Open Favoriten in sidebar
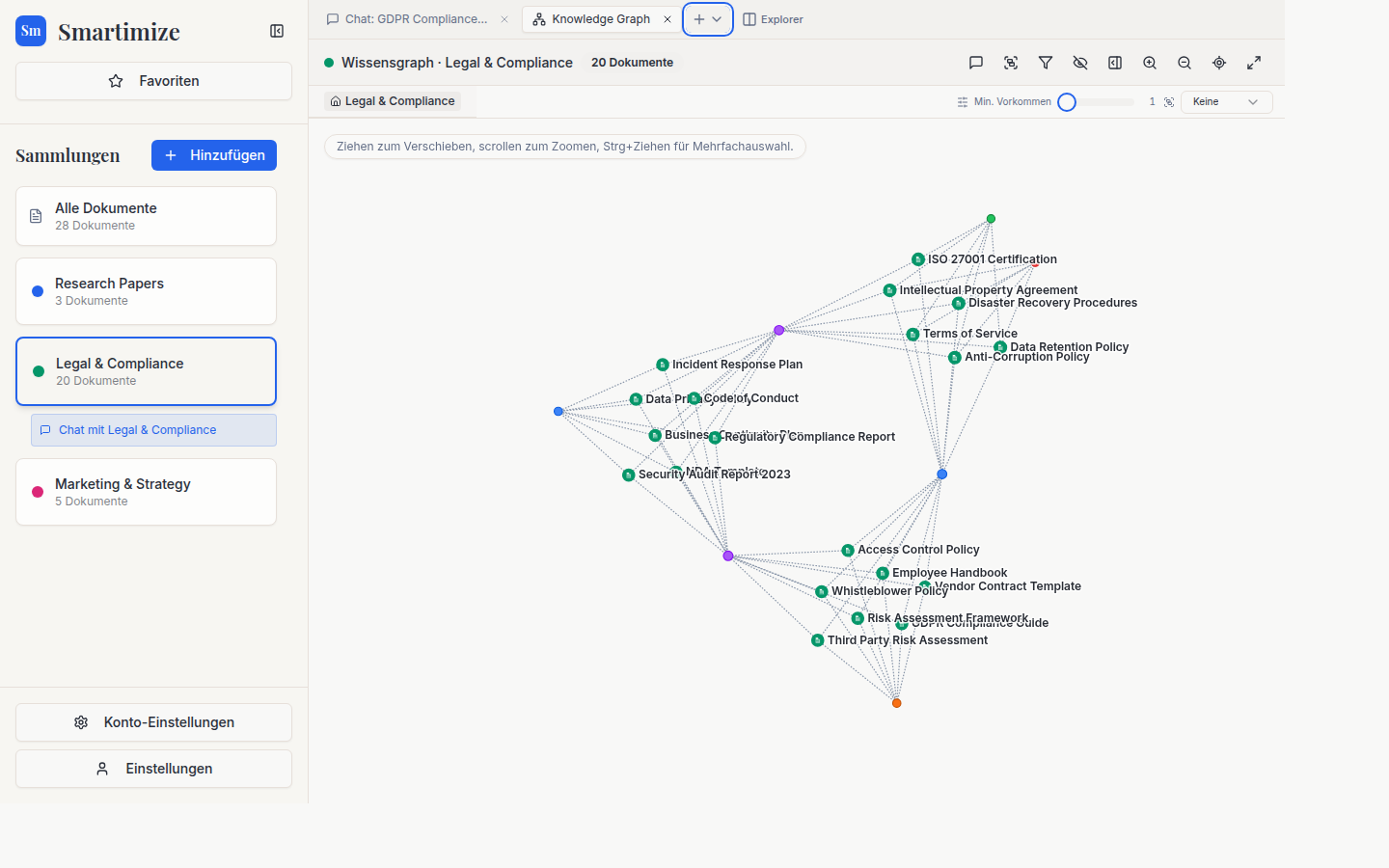 [x=153, y=81]
